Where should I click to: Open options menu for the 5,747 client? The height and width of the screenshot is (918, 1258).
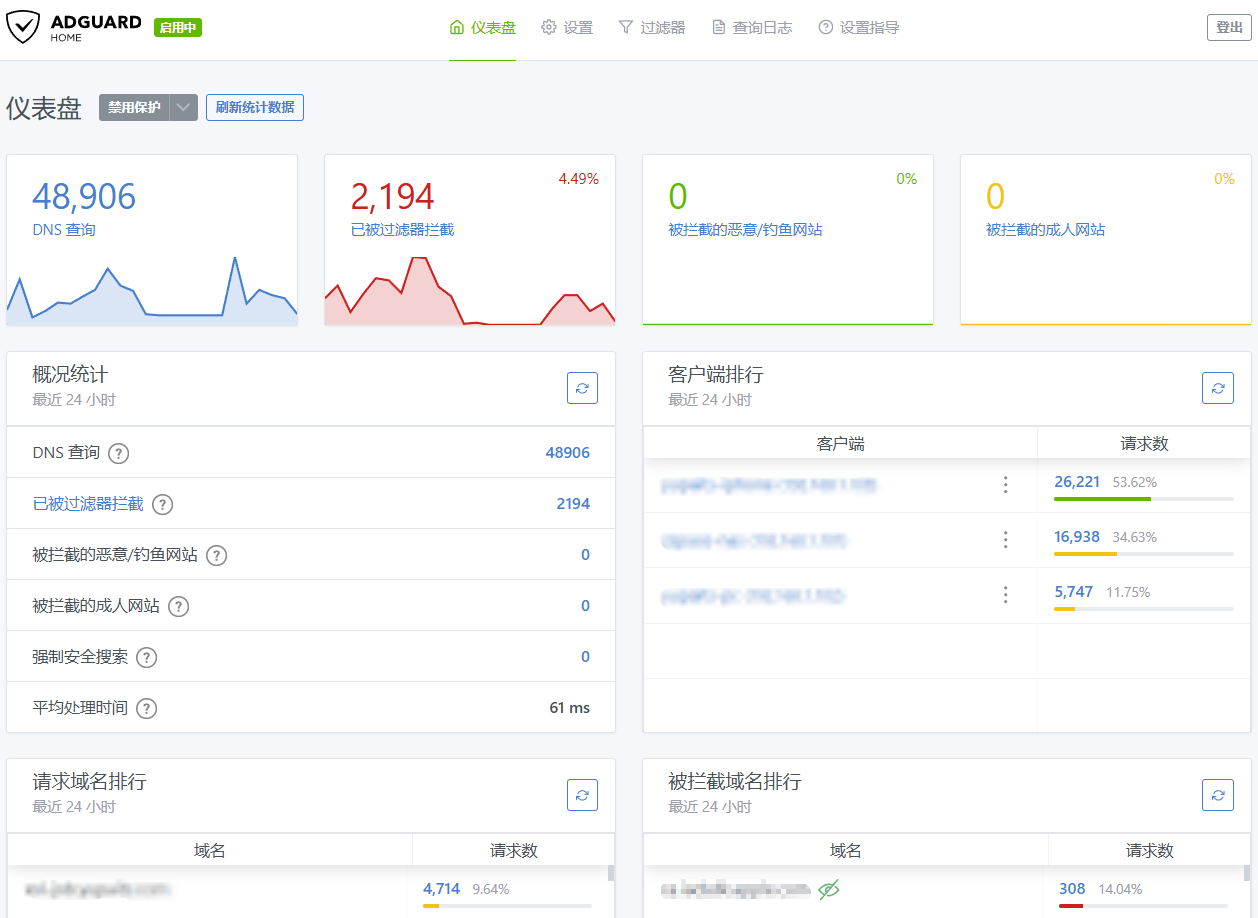(x=1005, y=595)
